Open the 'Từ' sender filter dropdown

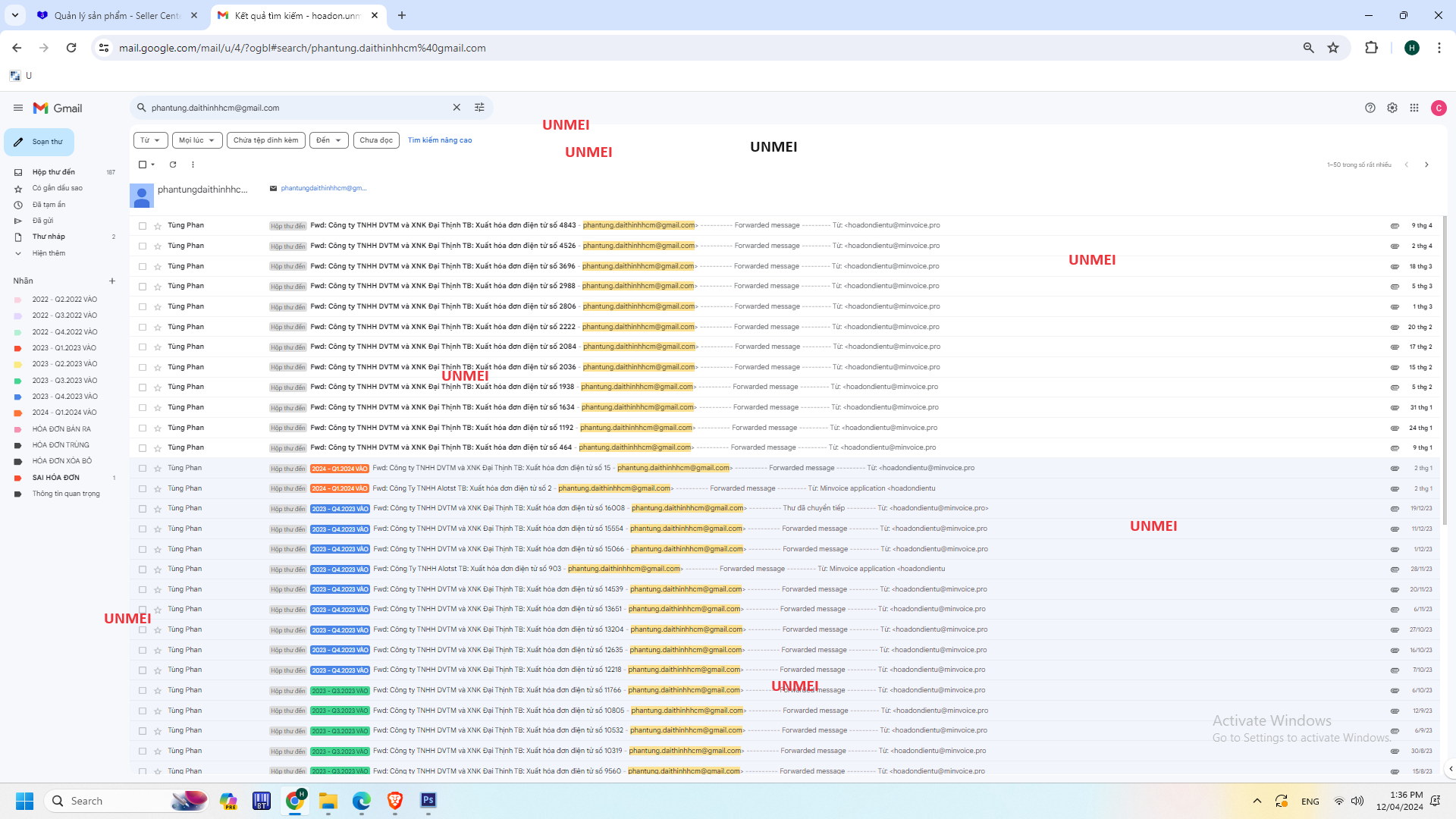click(x=150, y=140)
